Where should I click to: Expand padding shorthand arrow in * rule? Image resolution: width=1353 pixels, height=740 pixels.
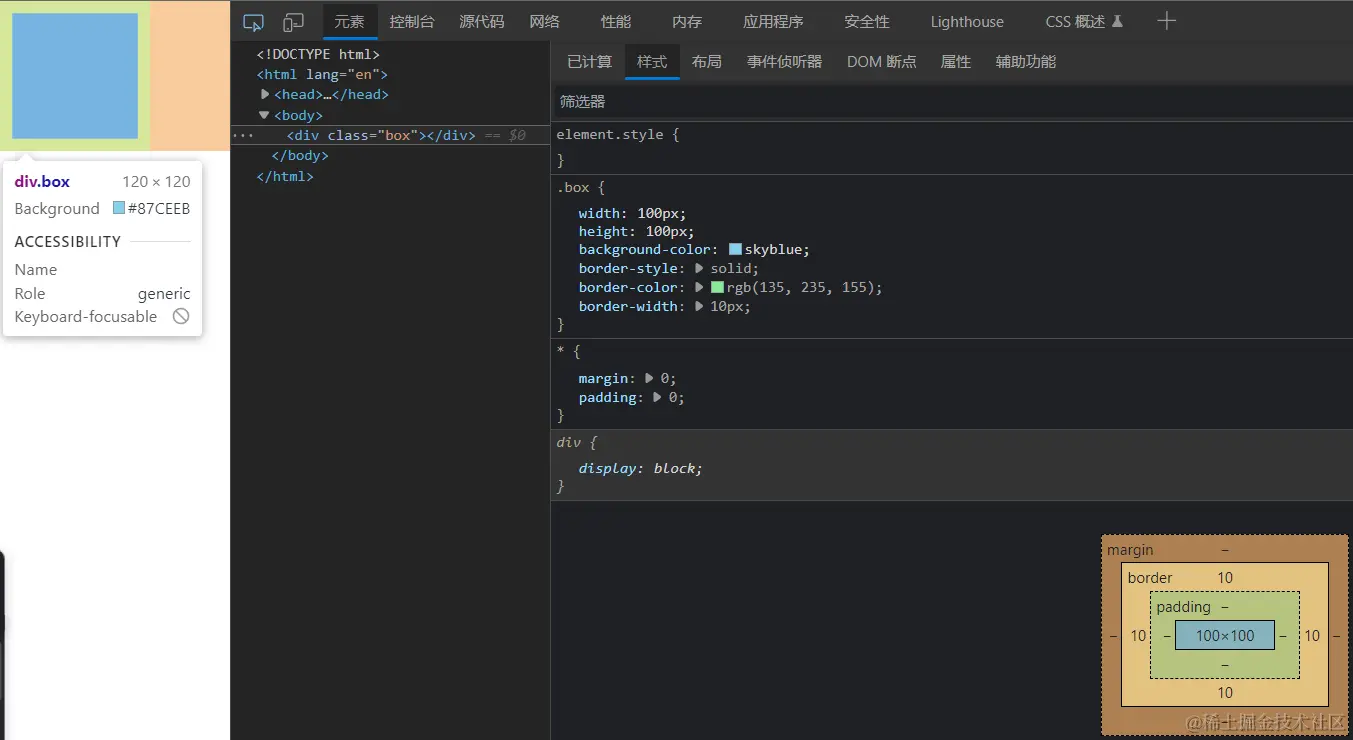(658, 397)
